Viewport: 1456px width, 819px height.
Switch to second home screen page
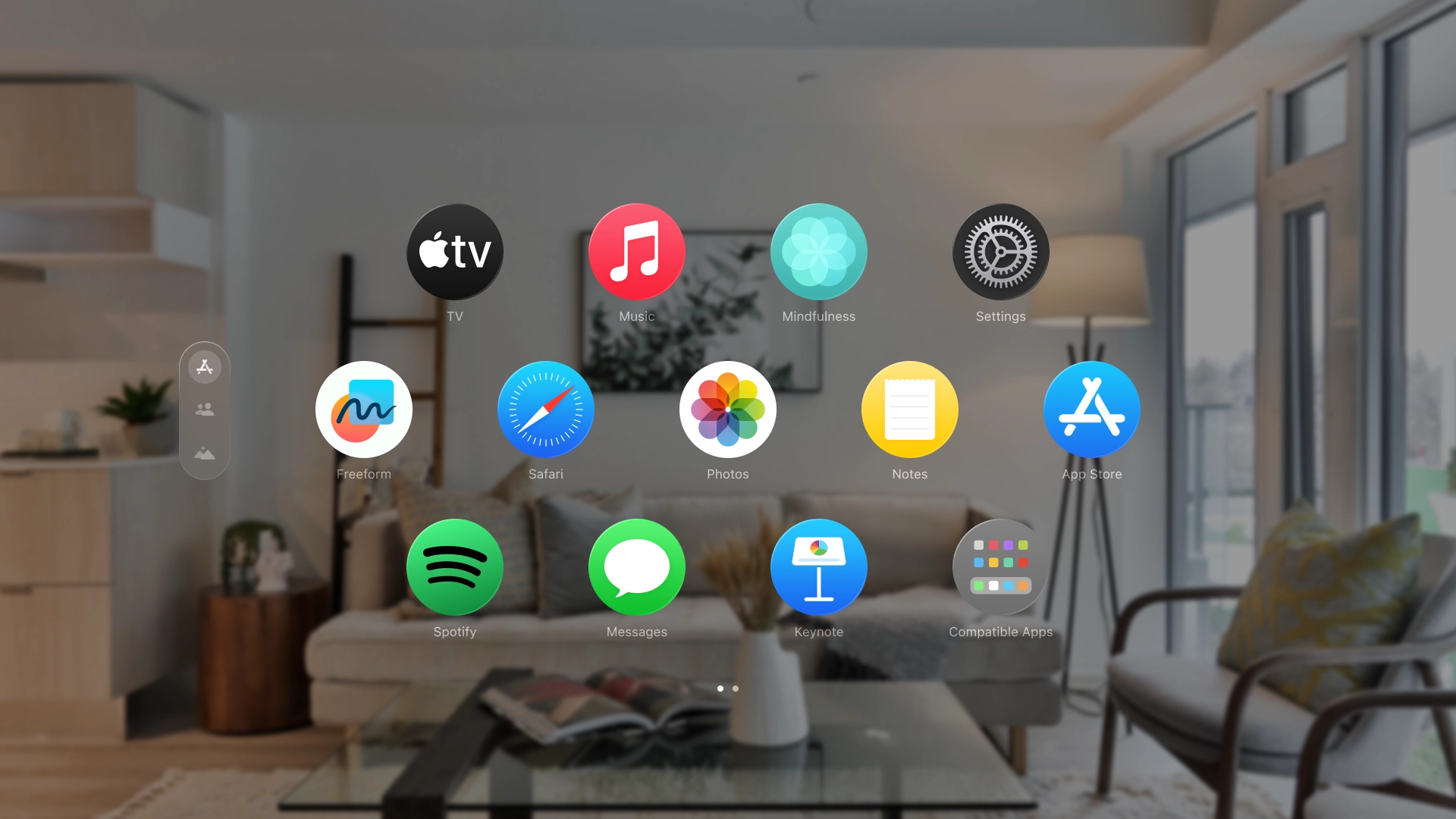pyautogui.click(x=735, y=688)
